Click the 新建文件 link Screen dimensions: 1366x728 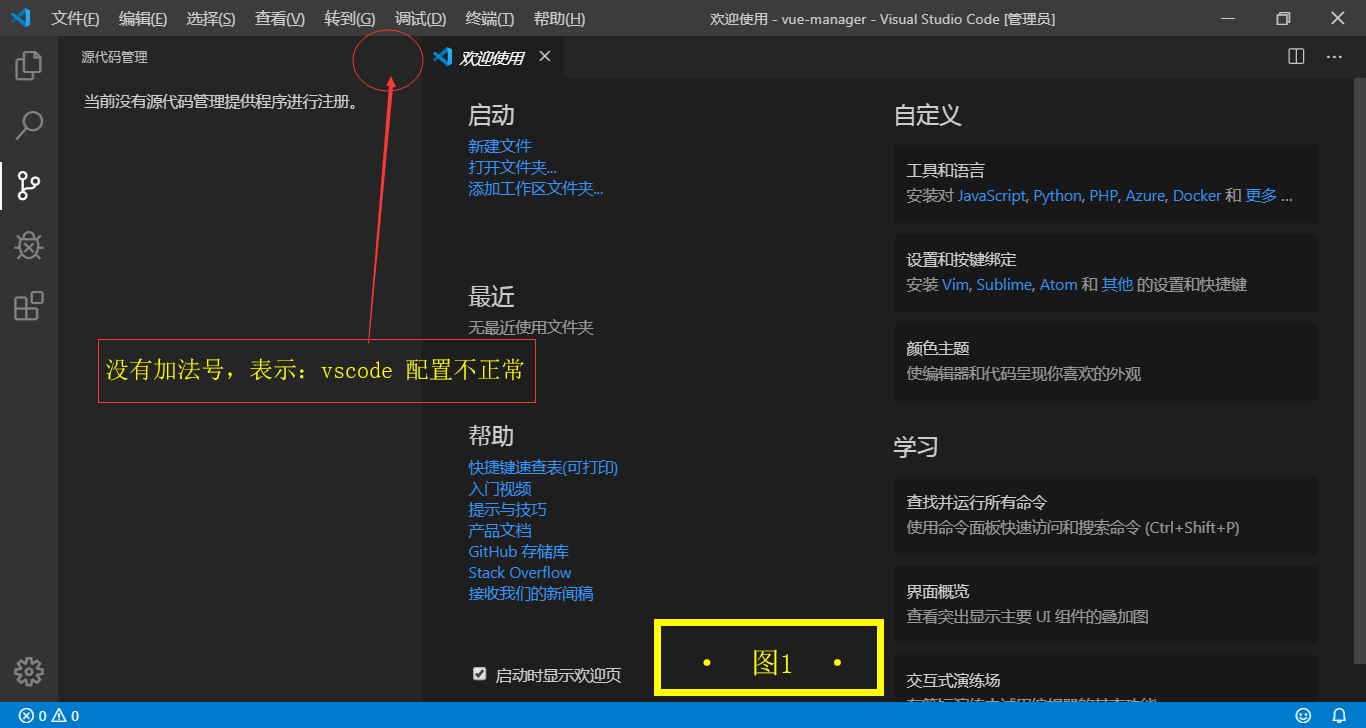(x=500, y=146)
